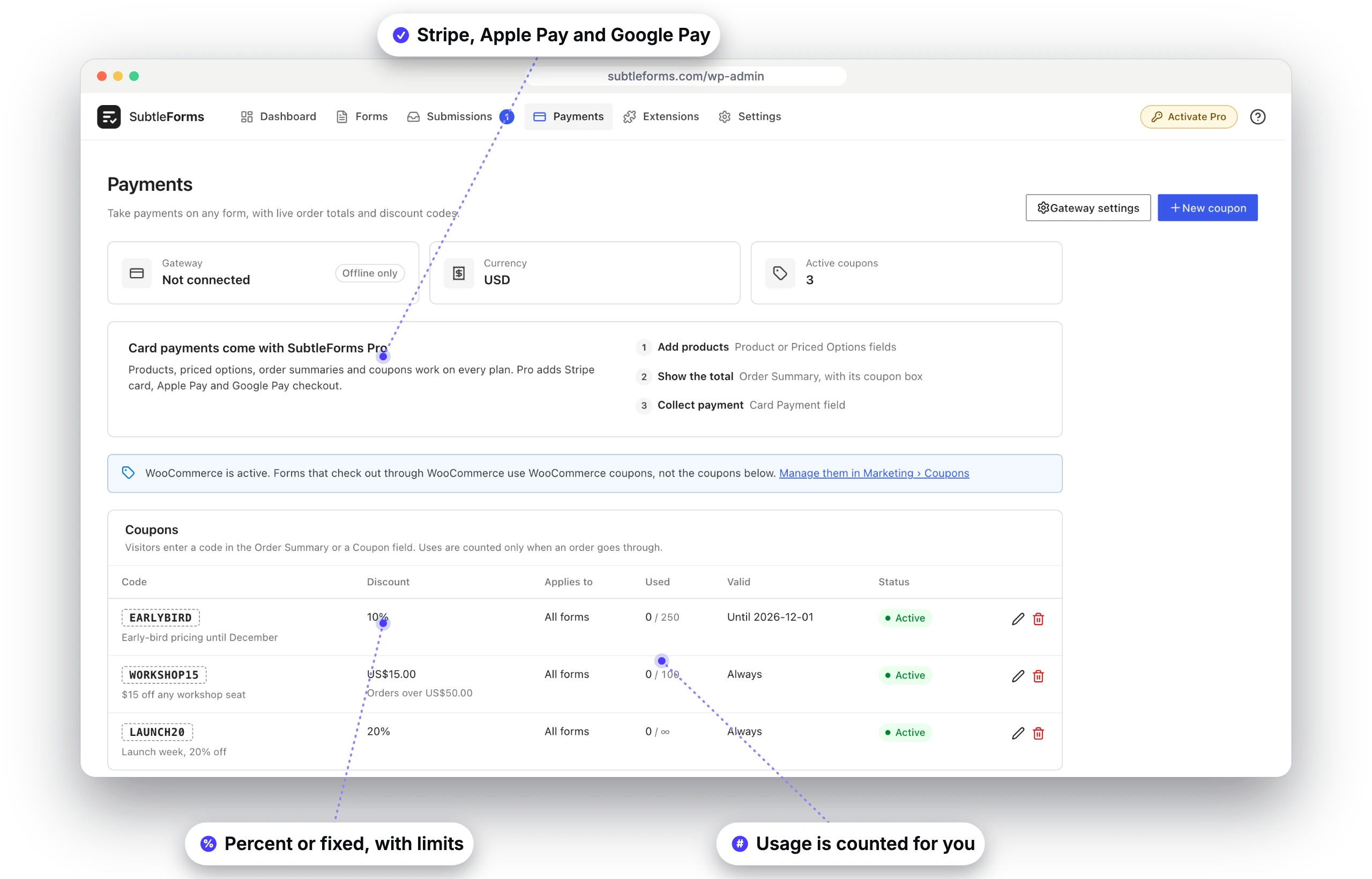
Task: Click the Applies to column header
Action: (568, 581)
